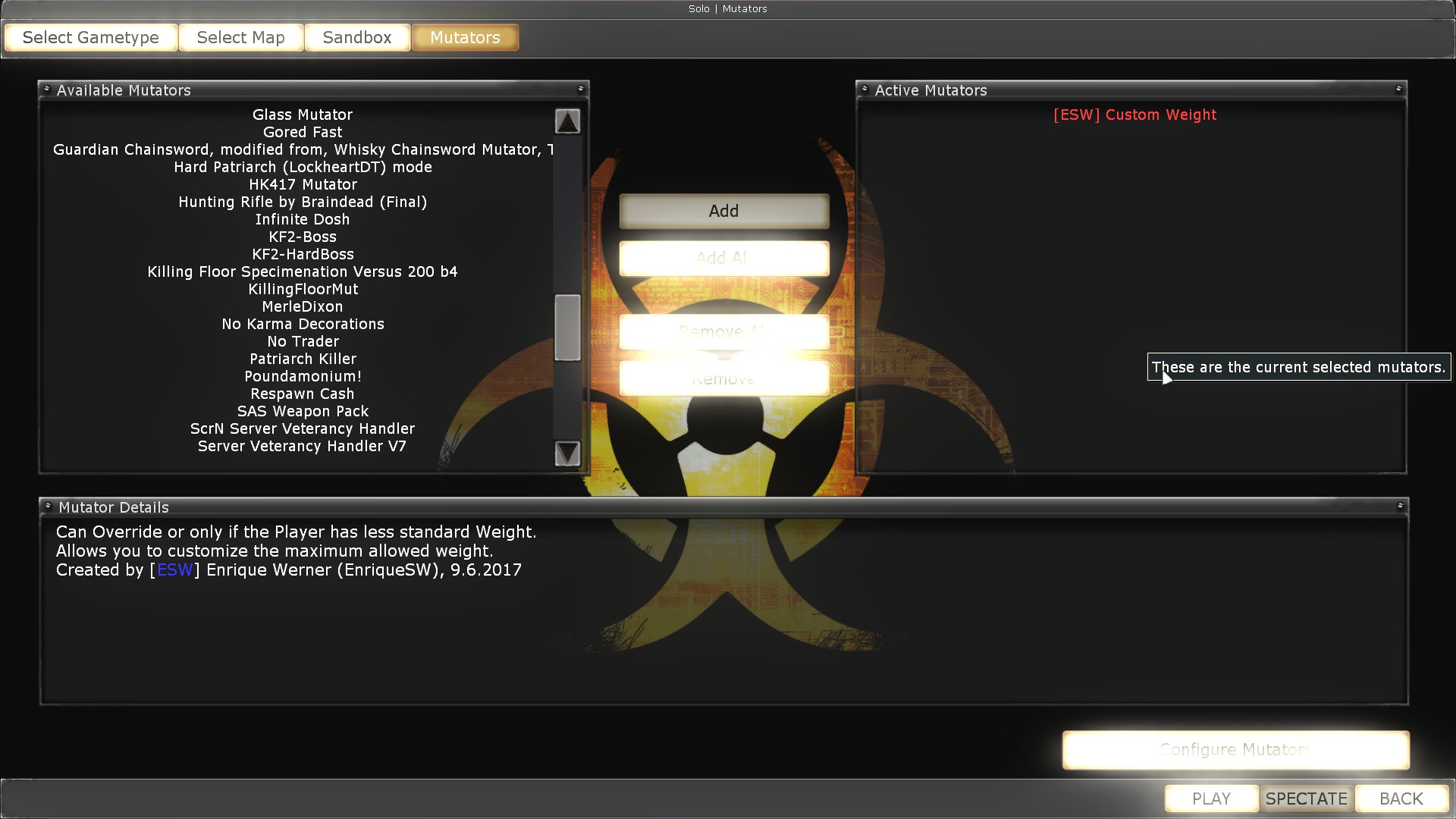The image size is (1456, 819).
Task: Select [ESW] Custom Weight in Active Mutators
Action: point(1134,115)
